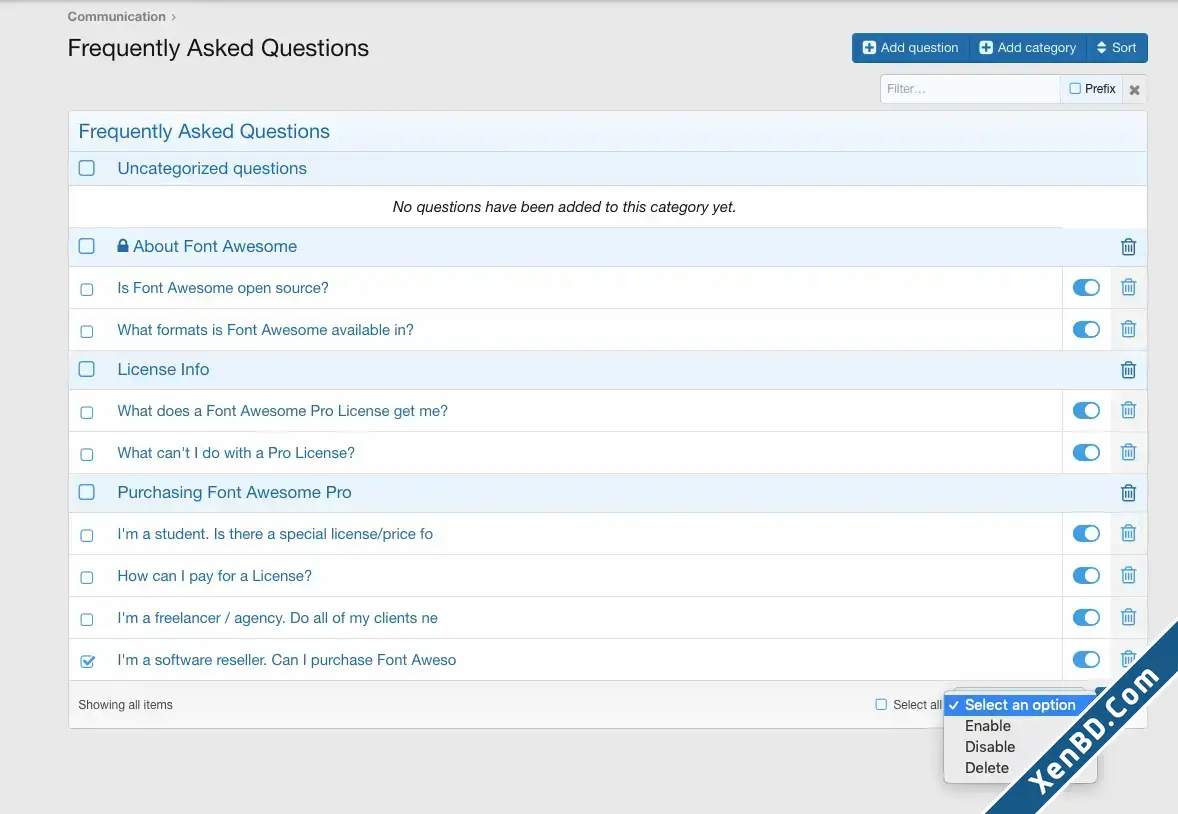Uncheck the 'I'm a software reseller' checkbox
The height and width of the screenshot is (814, 1178).
click(x=87, y=661)
